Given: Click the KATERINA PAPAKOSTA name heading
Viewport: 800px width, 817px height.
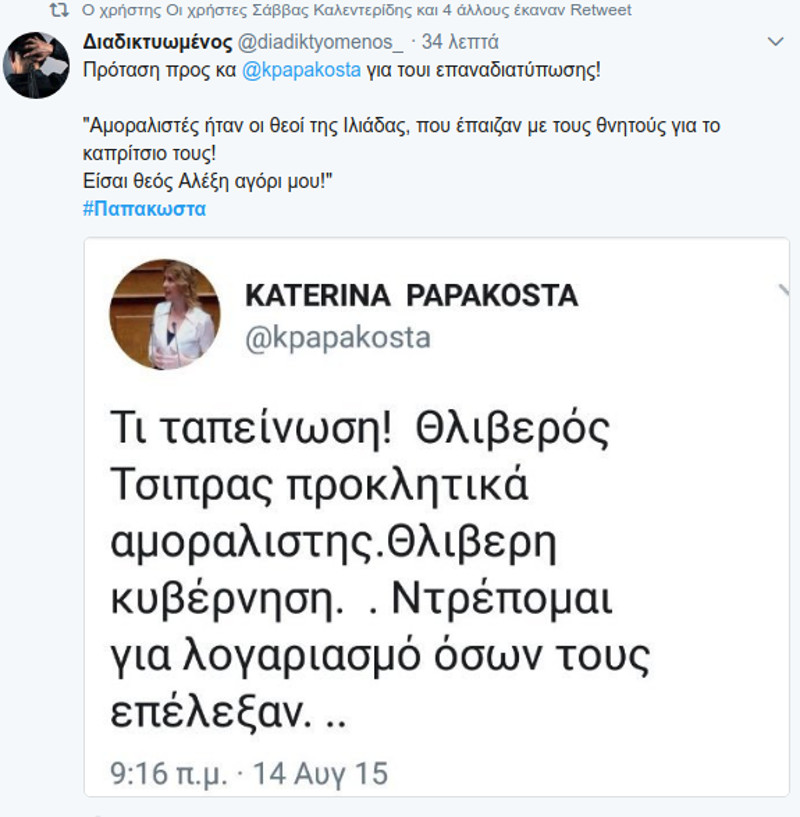Looking at the screenshot, I should [411, 296].
